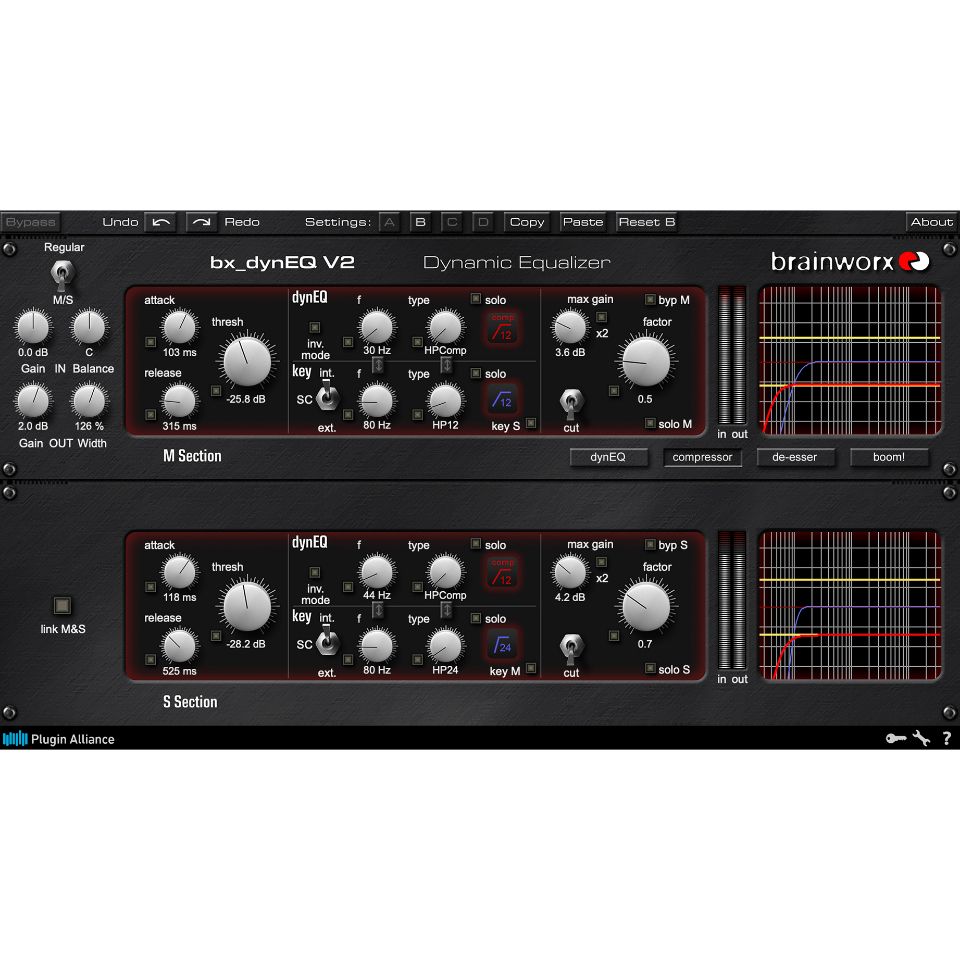Enable key M checkbox
The width and height of the screenshot is (960, 960).
point(531,668)
